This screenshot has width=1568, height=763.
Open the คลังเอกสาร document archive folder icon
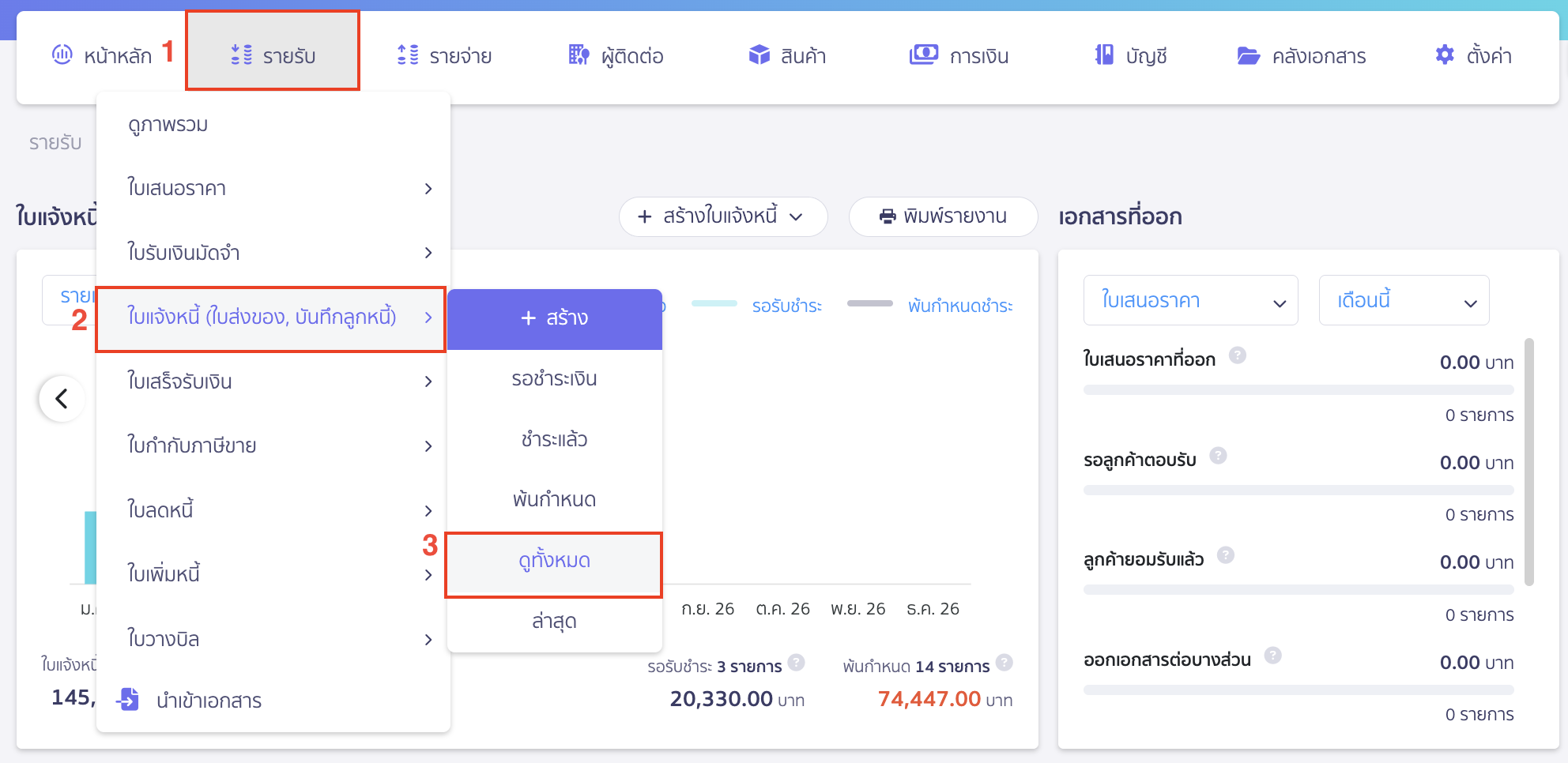[1249, 55]
